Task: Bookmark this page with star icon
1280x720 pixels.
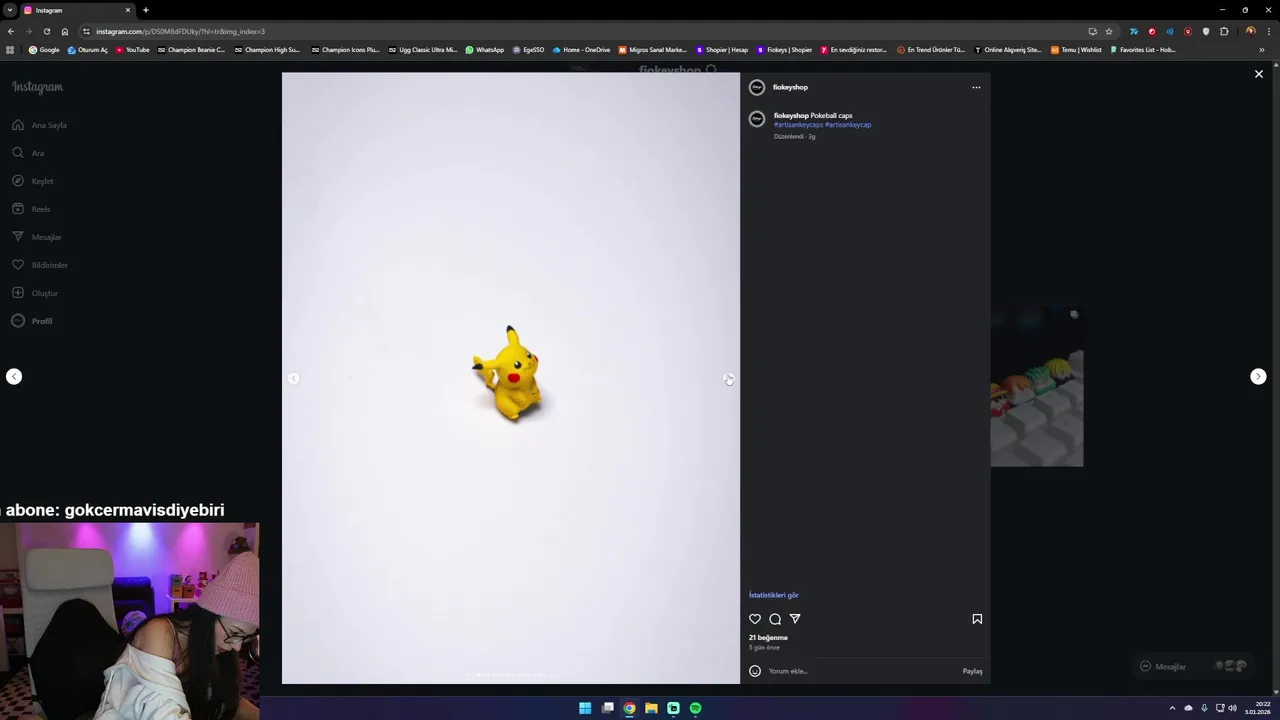Action: [x=1109, y=31]
